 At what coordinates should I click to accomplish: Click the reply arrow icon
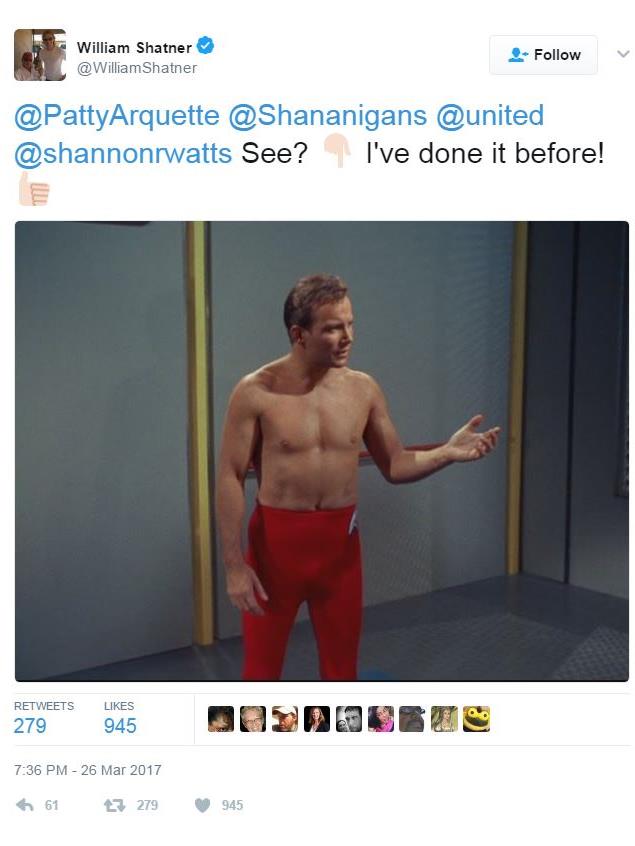[25, 805]
